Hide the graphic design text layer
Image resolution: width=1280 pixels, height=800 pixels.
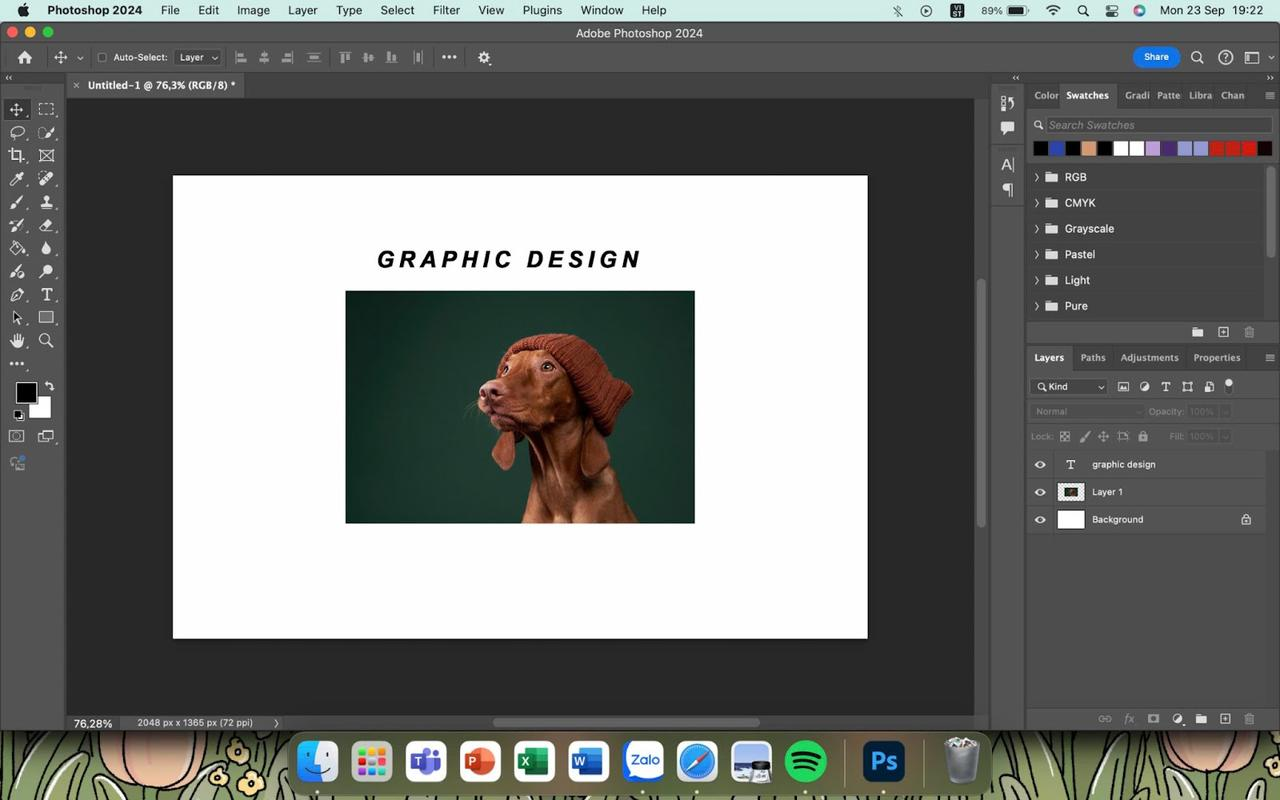point(1040,464)
